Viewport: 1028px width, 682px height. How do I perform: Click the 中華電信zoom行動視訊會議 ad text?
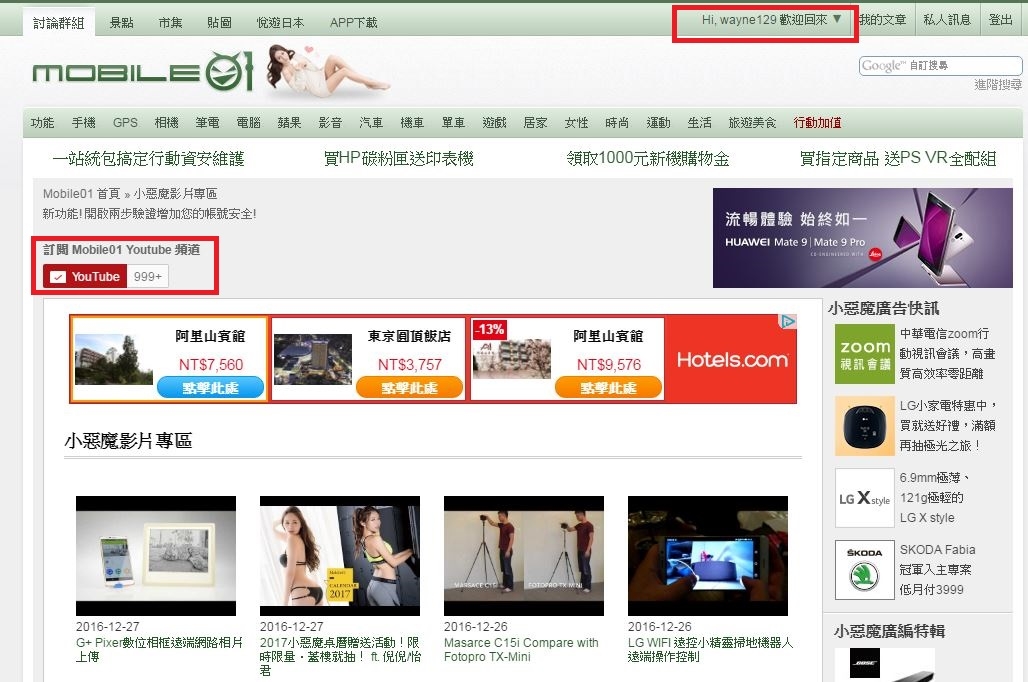click(x=947, y=353)
